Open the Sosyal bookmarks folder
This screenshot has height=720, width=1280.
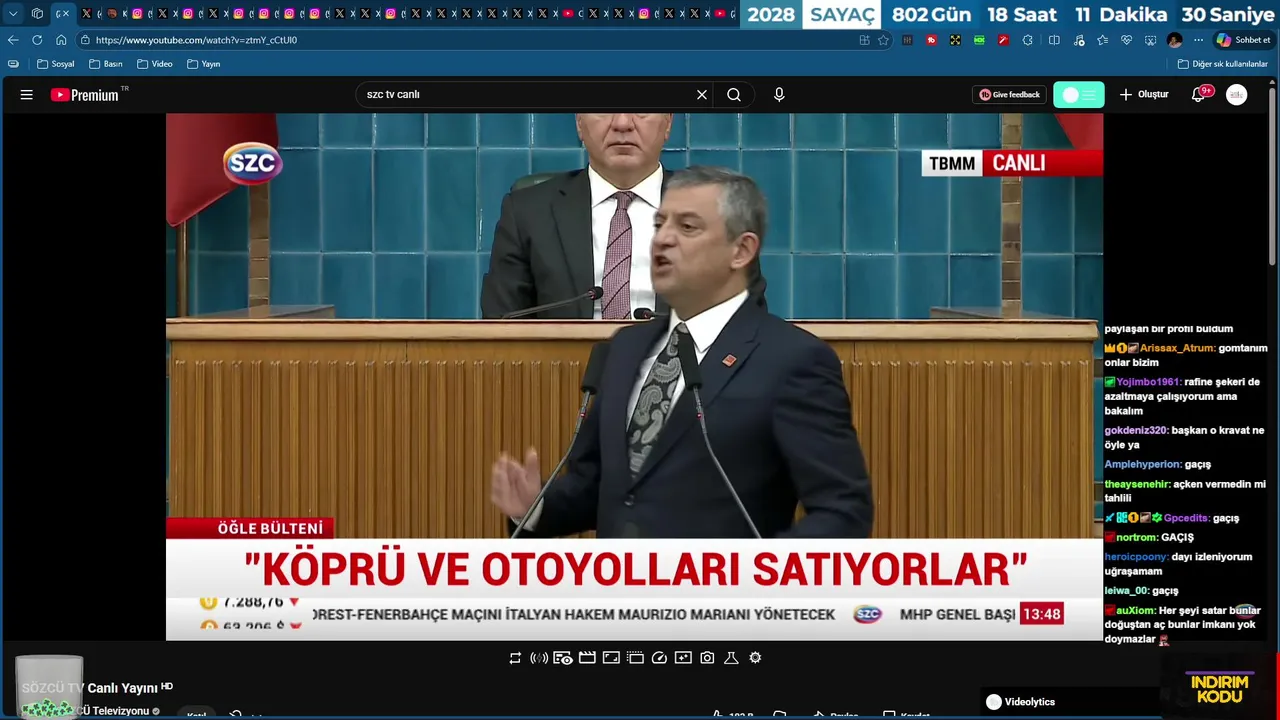click(56, 64)
